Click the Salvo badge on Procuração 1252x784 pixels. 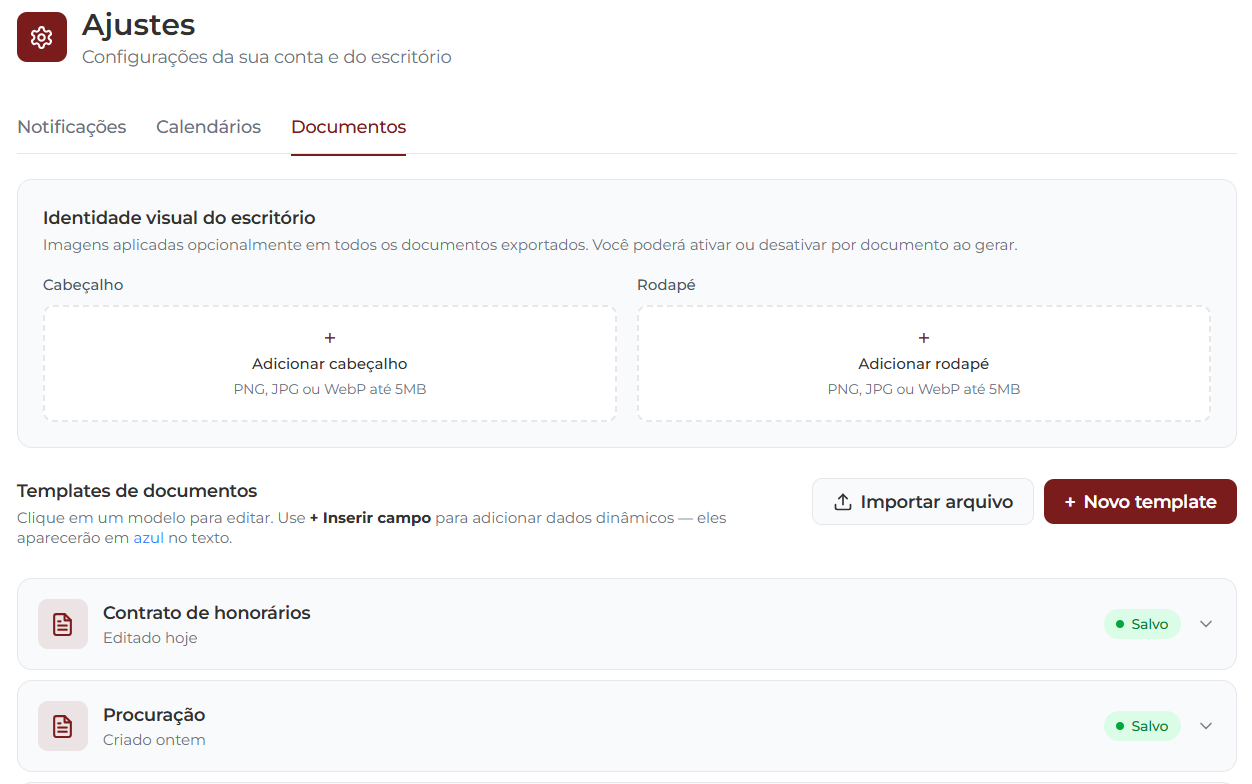coord(1142,726)
